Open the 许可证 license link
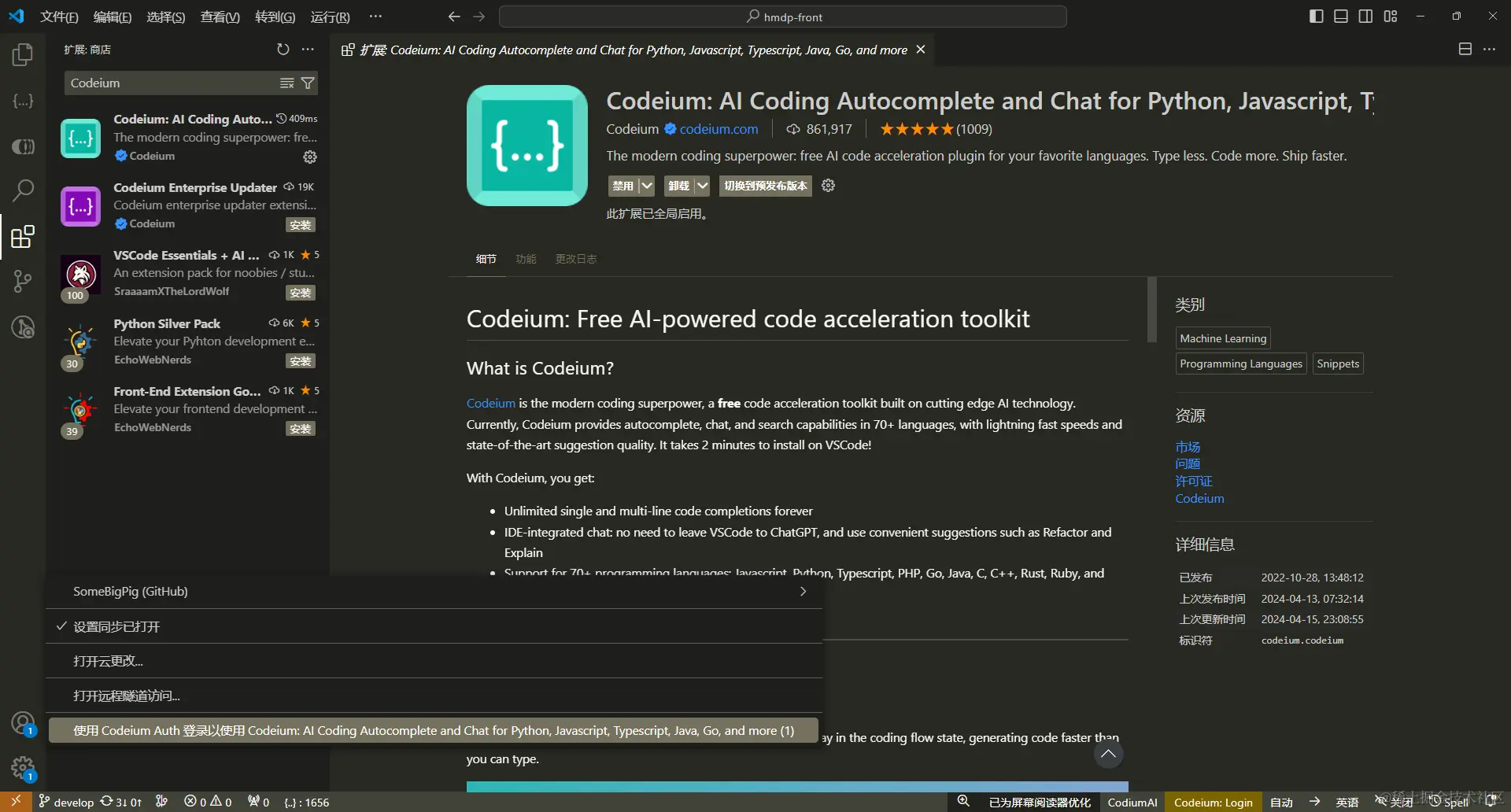This screenshot has width=1511, height=812. click(1194, 481)
